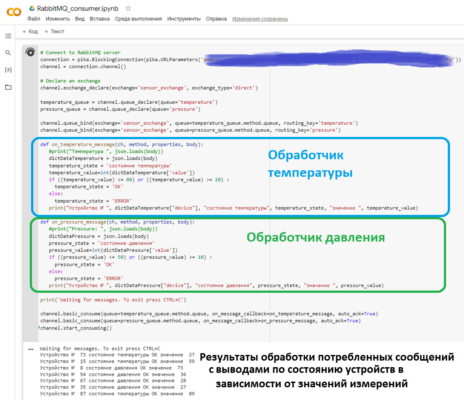The height and width of the screenshot is (400, 464).
Task: Click the 'def on_temperature_message' line
Action: tap(122, 144)
